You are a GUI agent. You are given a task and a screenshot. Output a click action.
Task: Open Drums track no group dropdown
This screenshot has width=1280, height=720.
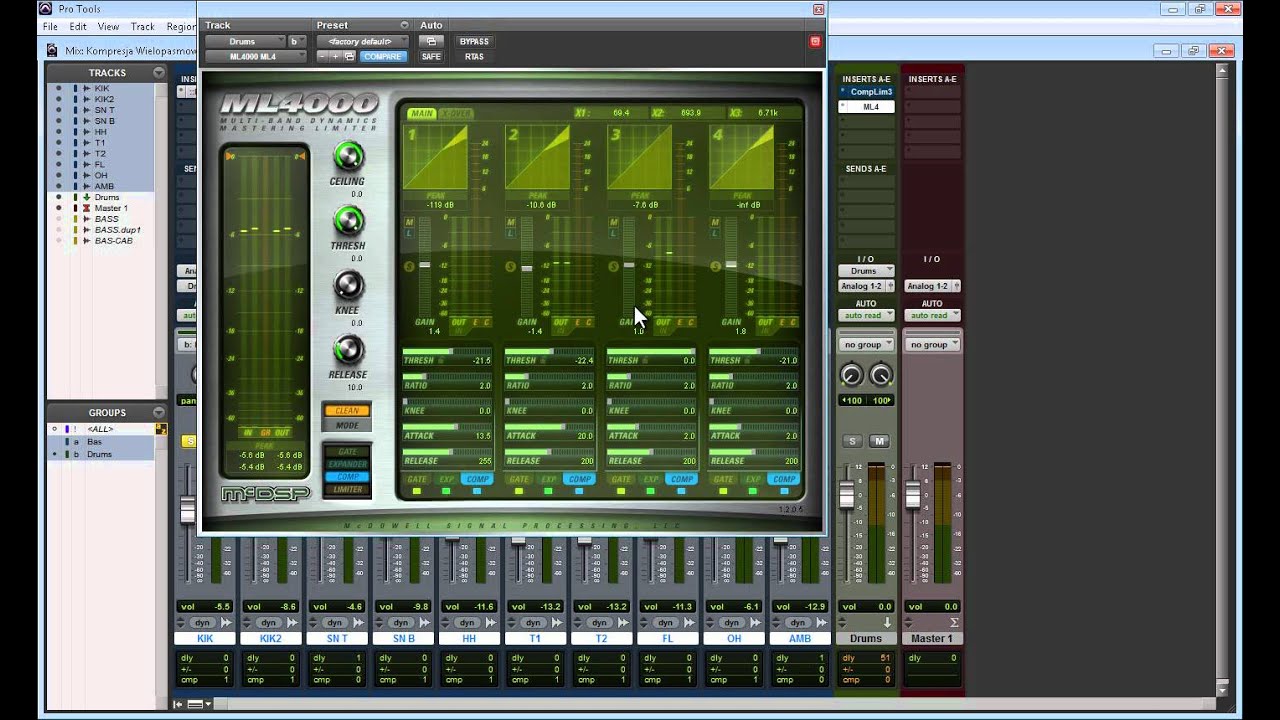tap(866, 345)
